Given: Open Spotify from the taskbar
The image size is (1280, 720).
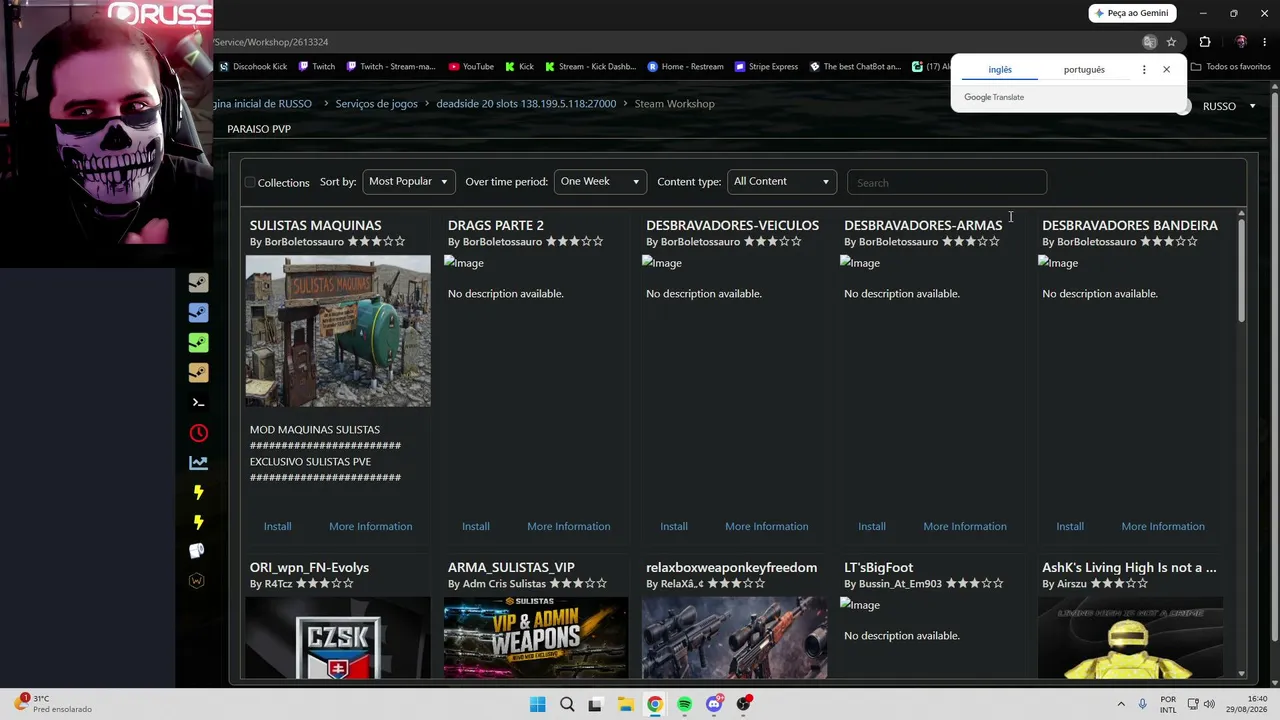Looking at the screenshot, I should click(x=684, y=704).
